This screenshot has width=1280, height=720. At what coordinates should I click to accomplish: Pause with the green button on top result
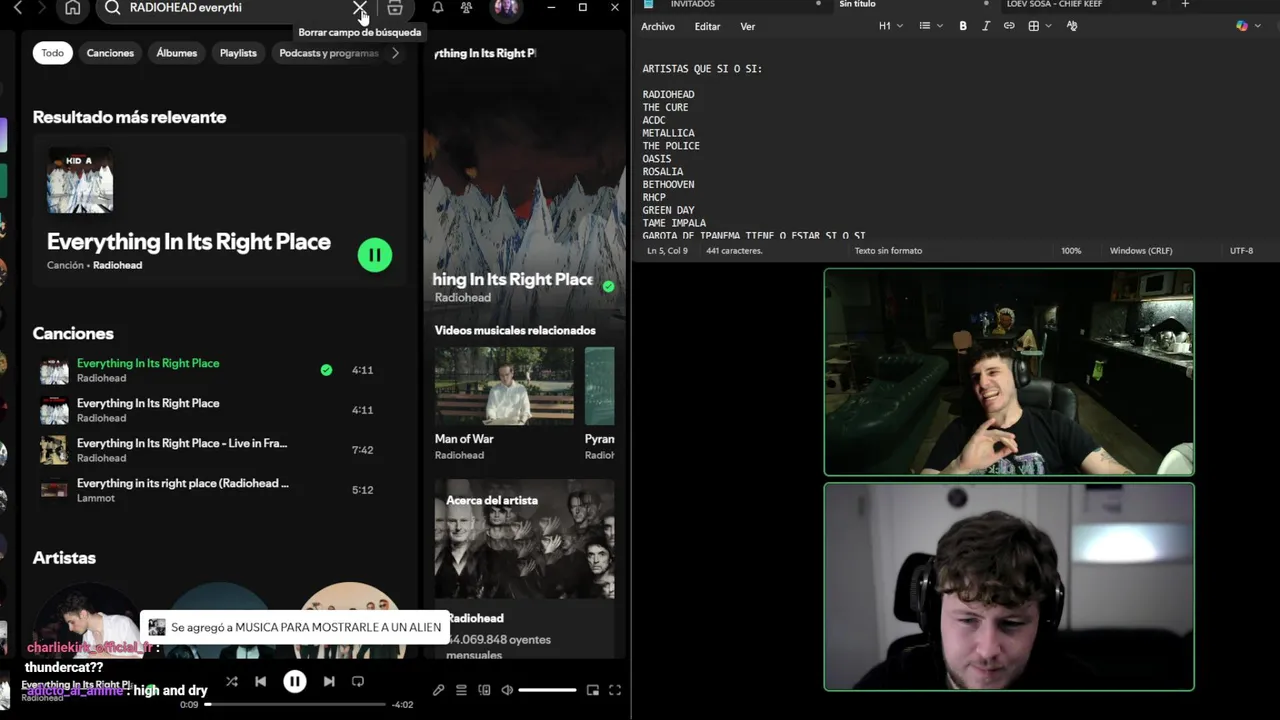(375, 255)
